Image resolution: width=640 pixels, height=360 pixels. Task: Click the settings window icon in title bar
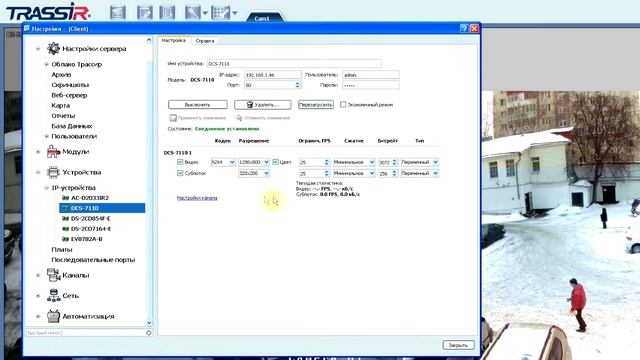(27, 28)
